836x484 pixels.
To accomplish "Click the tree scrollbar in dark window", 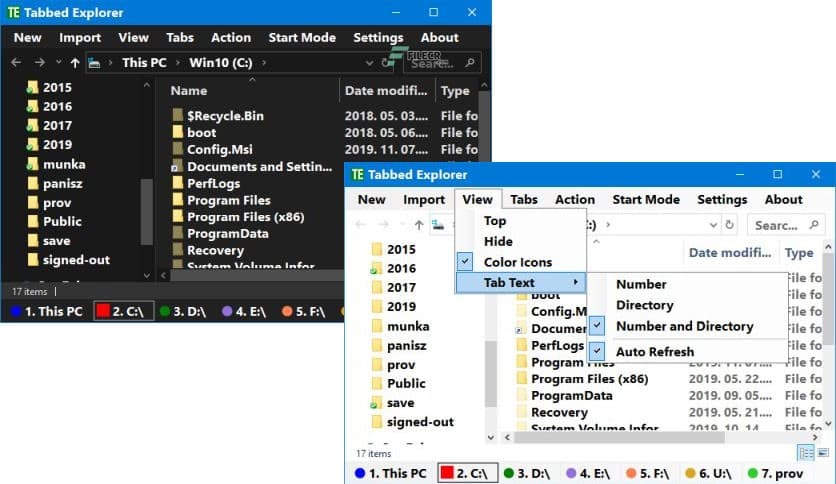I will (x=147, y=211).
